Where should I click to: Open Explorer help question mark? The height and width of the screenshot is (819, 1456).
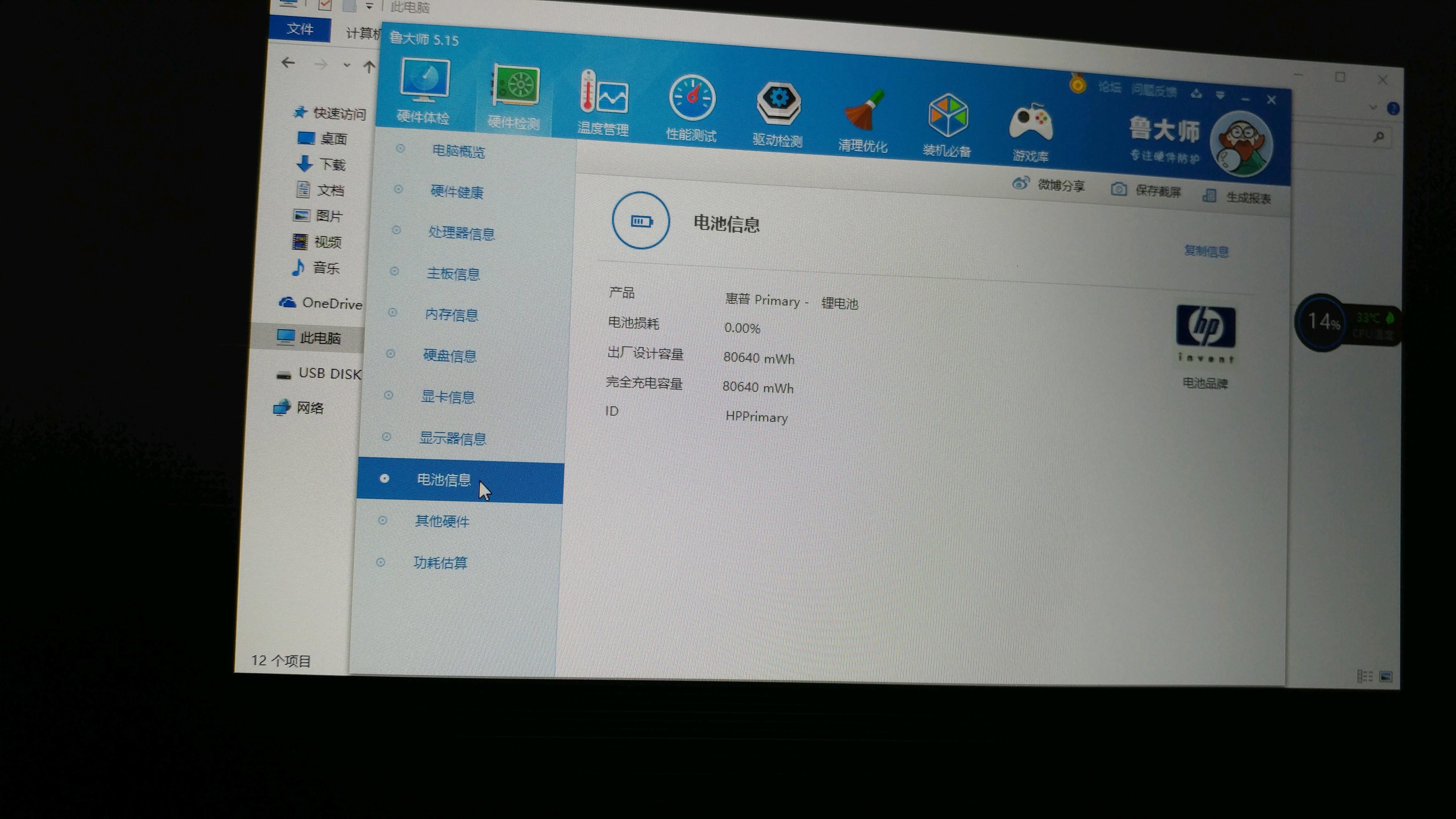tap(1393, 108)
